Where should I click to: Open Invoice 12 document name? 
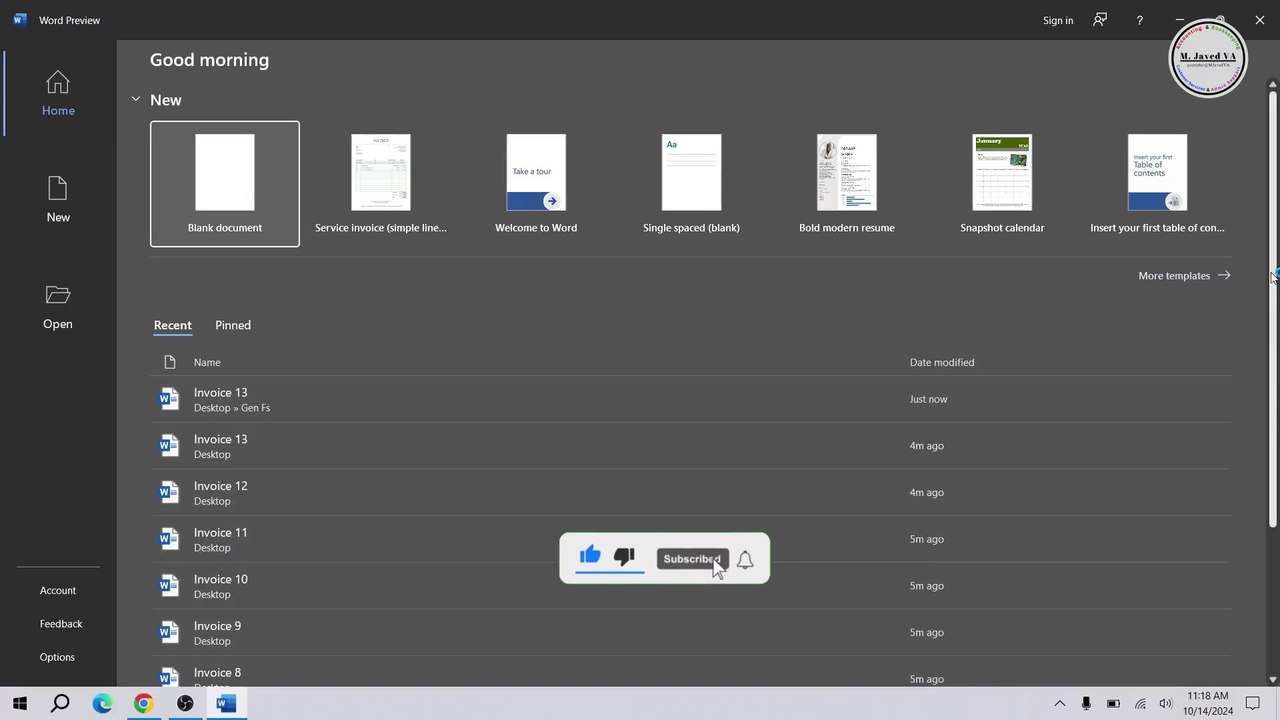221,486
